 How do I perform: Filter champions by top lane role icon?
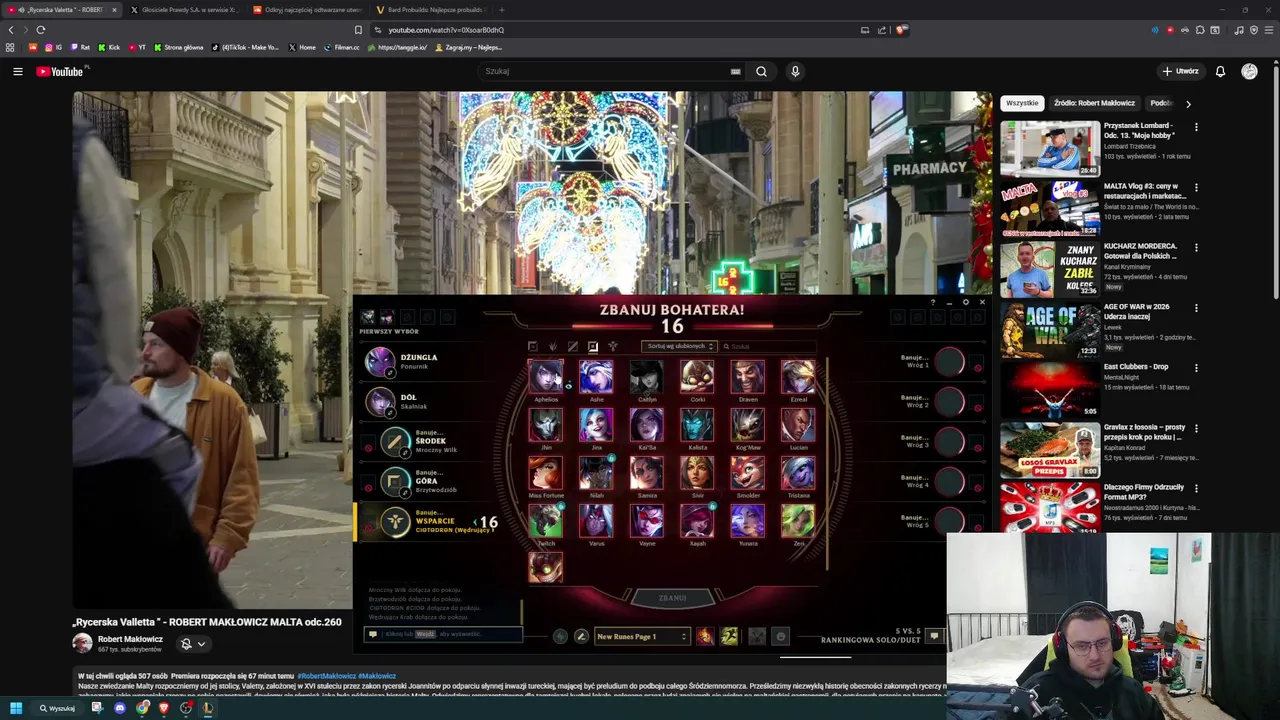pyautogui.click(x=532, y=346)
